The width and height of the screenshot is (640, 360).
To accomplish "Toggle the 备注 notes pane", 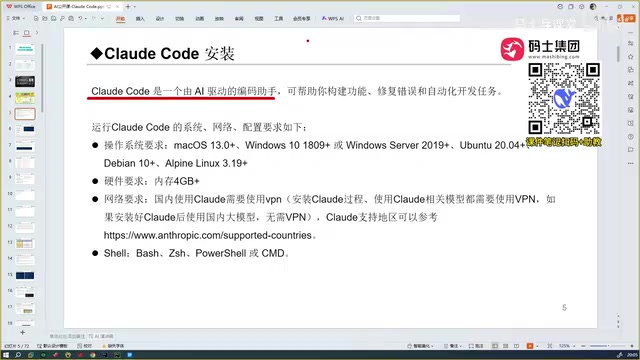I will 453,346.
